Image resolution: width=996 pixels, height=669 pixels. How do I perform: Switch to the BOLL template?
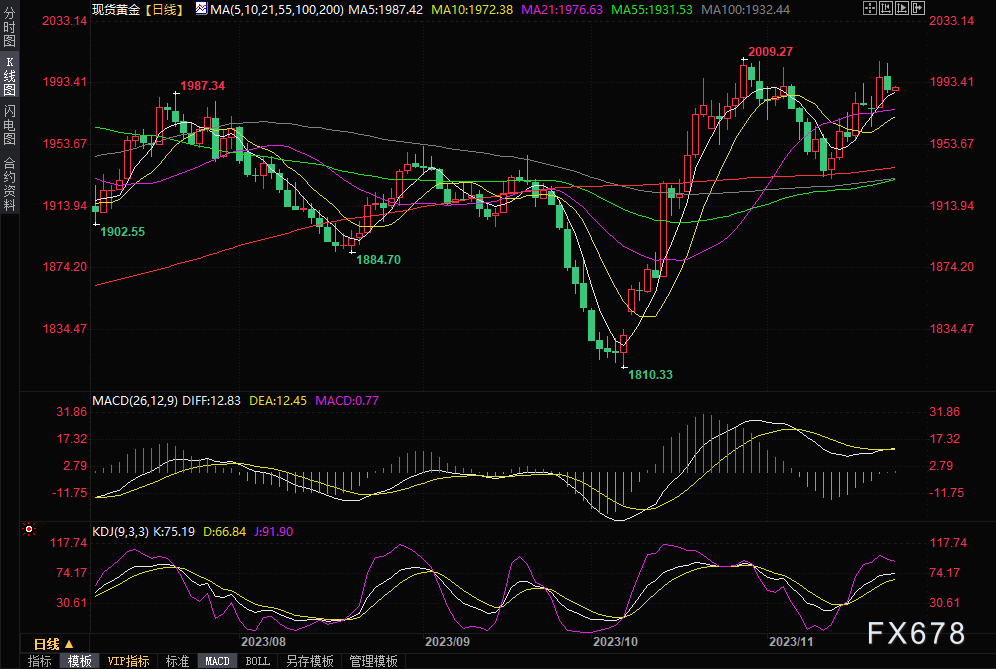click(x=257, y=661)
